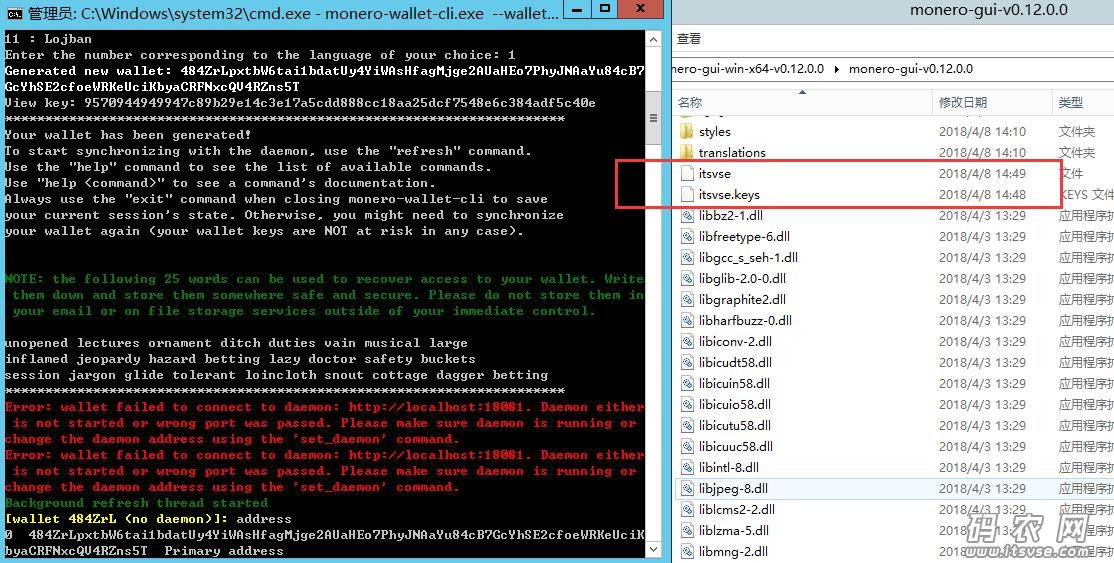The width and height of the screenshot is (1114, 563).
Task: Click the itsvse.keys modified date 2018/4/8 14:48
Action: tap(983, 194)
